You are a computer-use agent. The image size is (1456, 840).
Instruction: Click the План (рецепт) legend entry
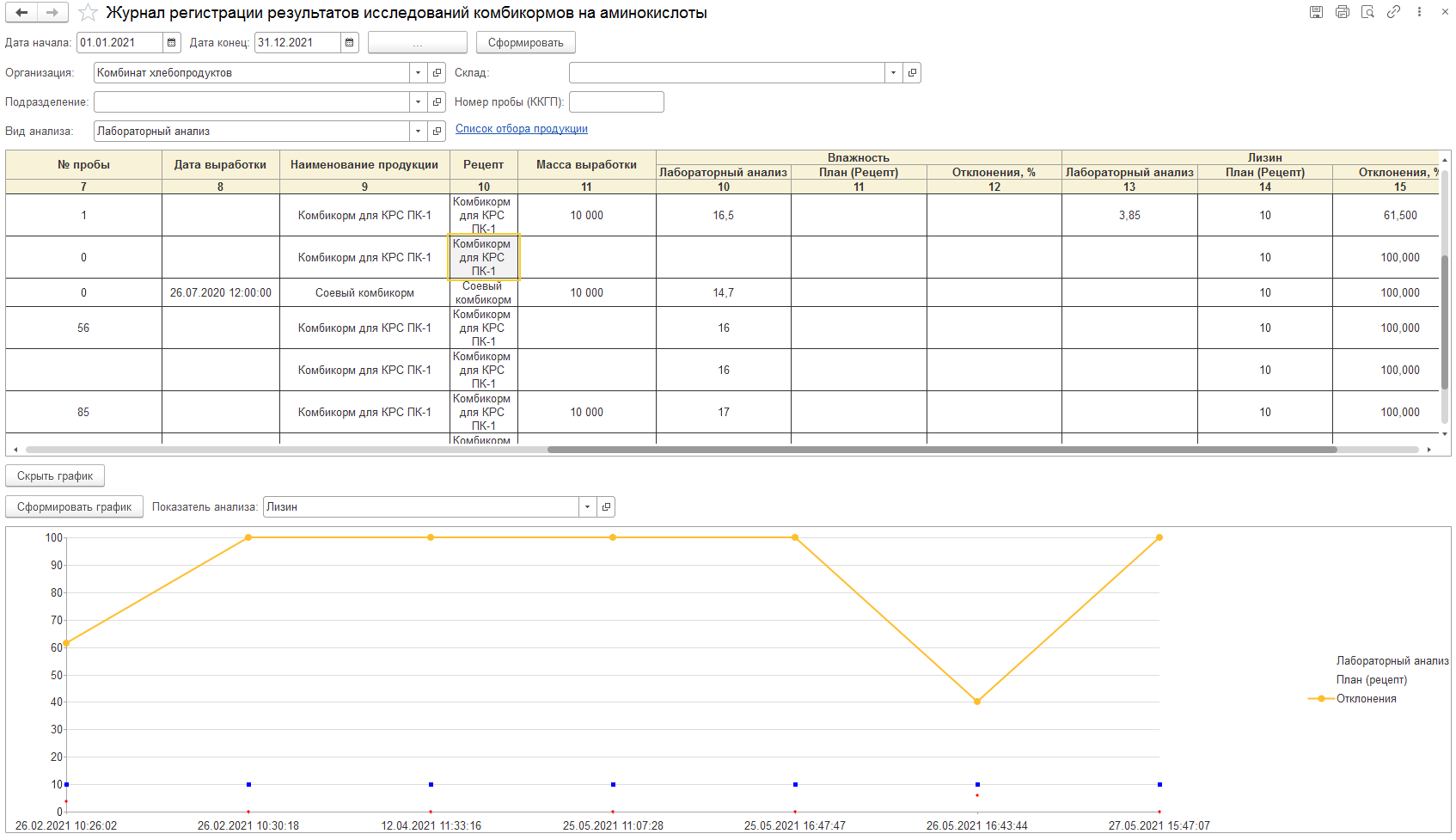pyautogui.click(x=1372, y=680)
